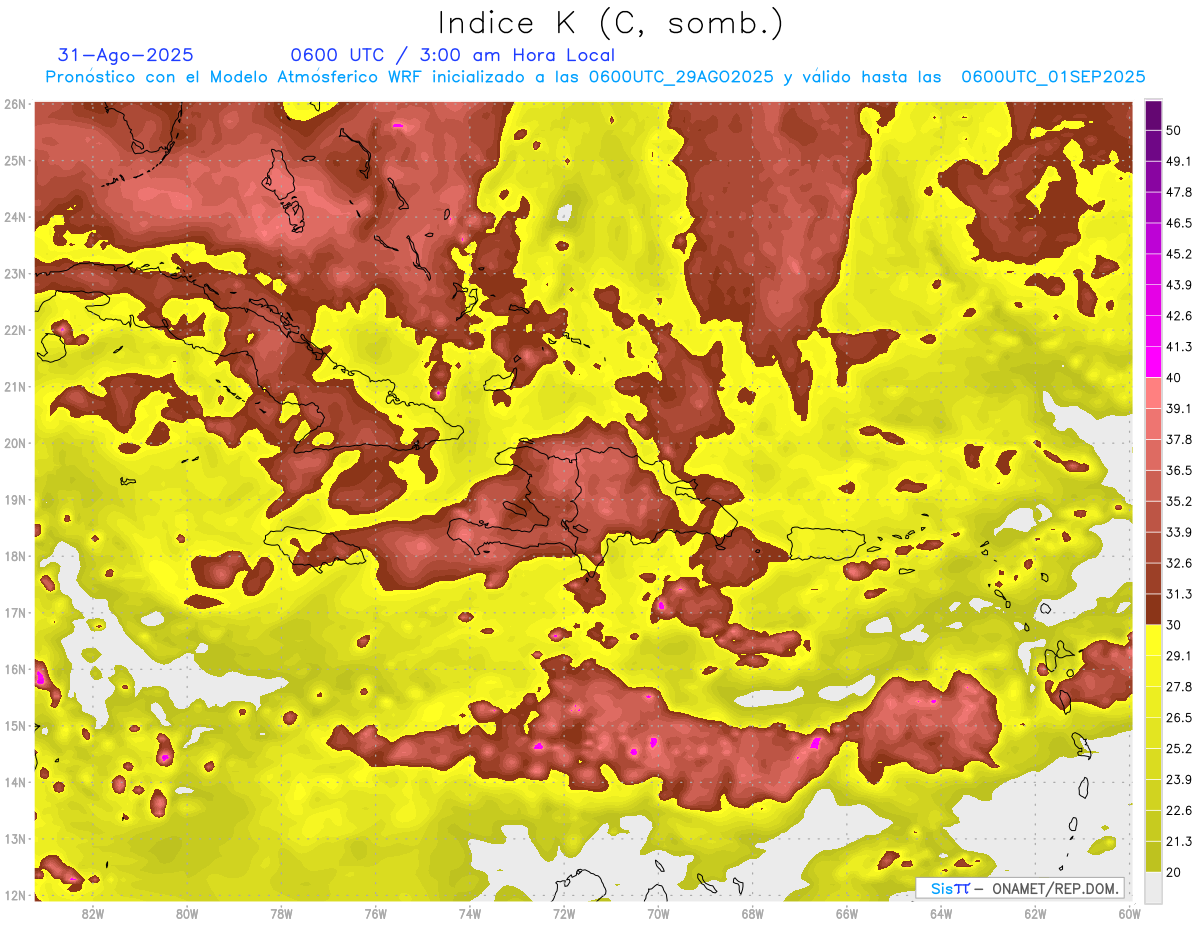Viewport: 1200px width, 927px height.
Task: Click the 60W longitude label
Action: (x=1129, y=913)
